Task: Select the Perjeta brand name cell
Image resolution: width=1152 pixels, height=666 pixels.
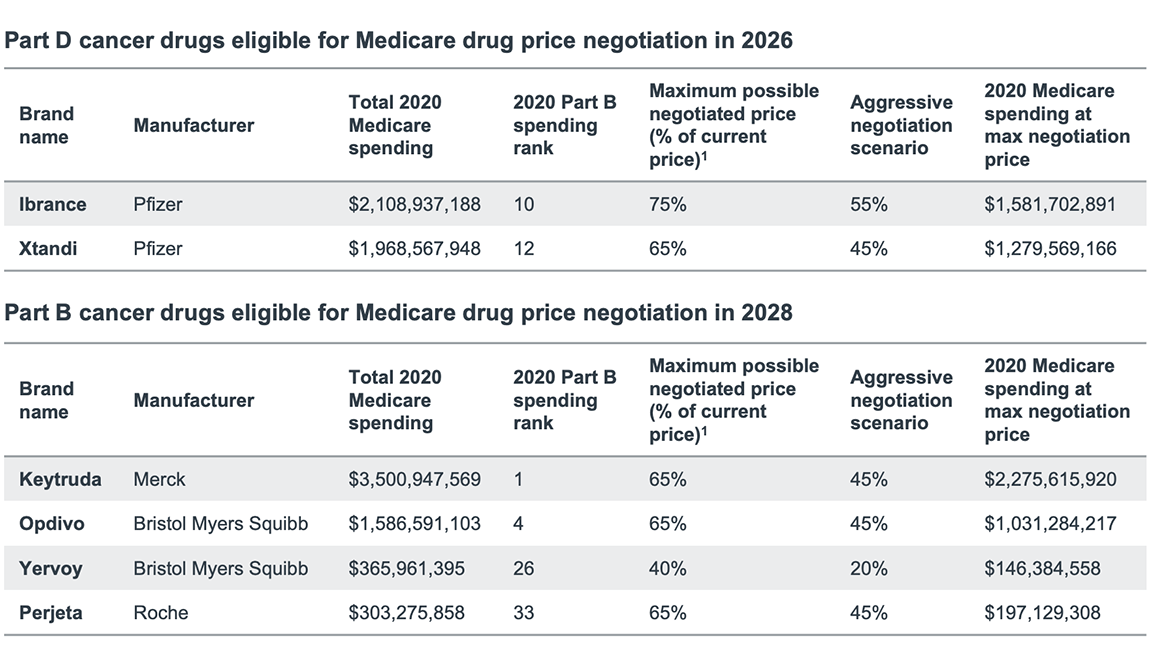Action: pyautogui.click(x=51, y=612)
